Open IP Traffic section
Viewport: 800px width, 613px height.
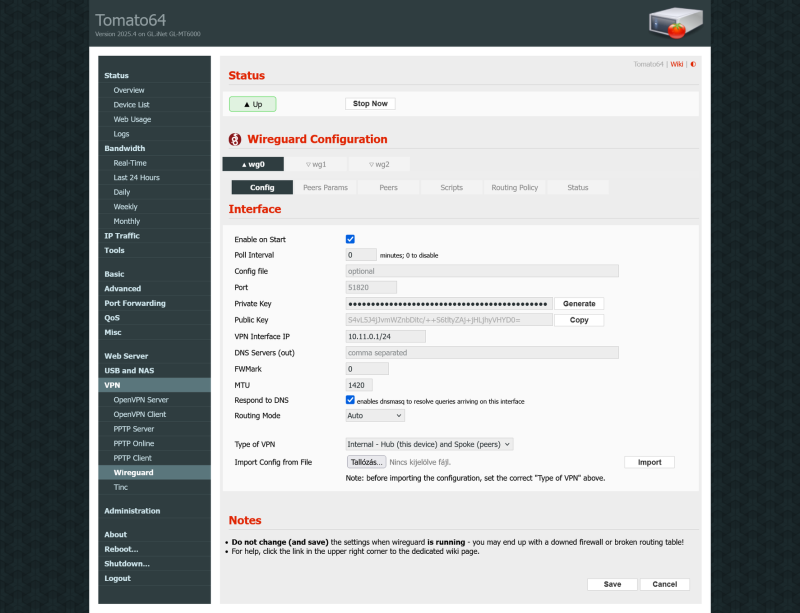pos(122,236)
